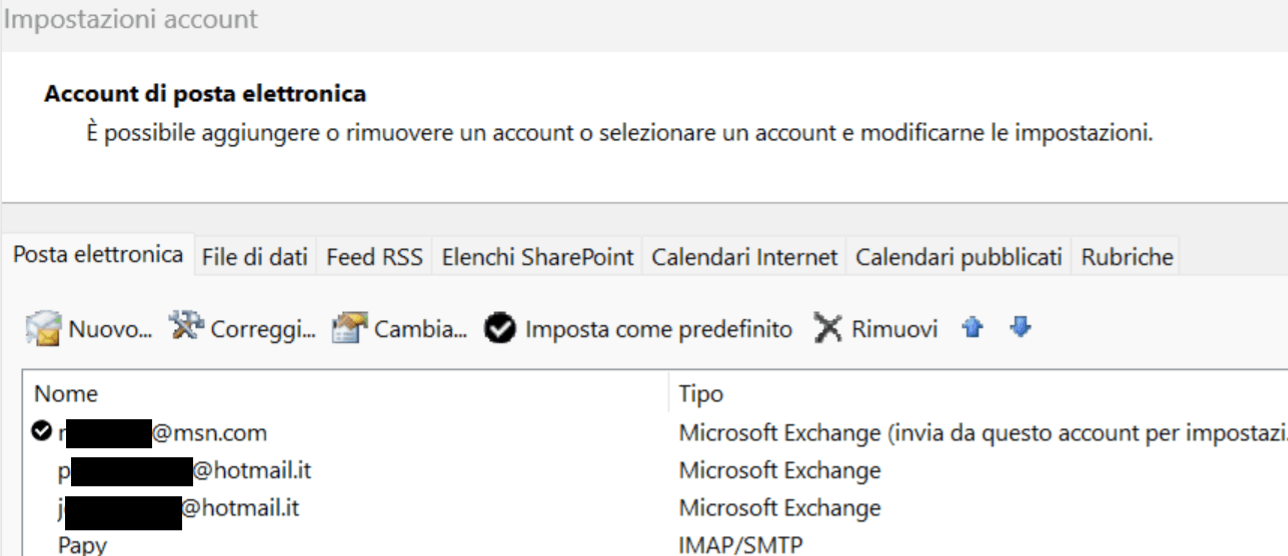This screenshot has height=556, width=1288.
Task: Click the Correggi repair tools icon
Action: [x=186, y=326]
